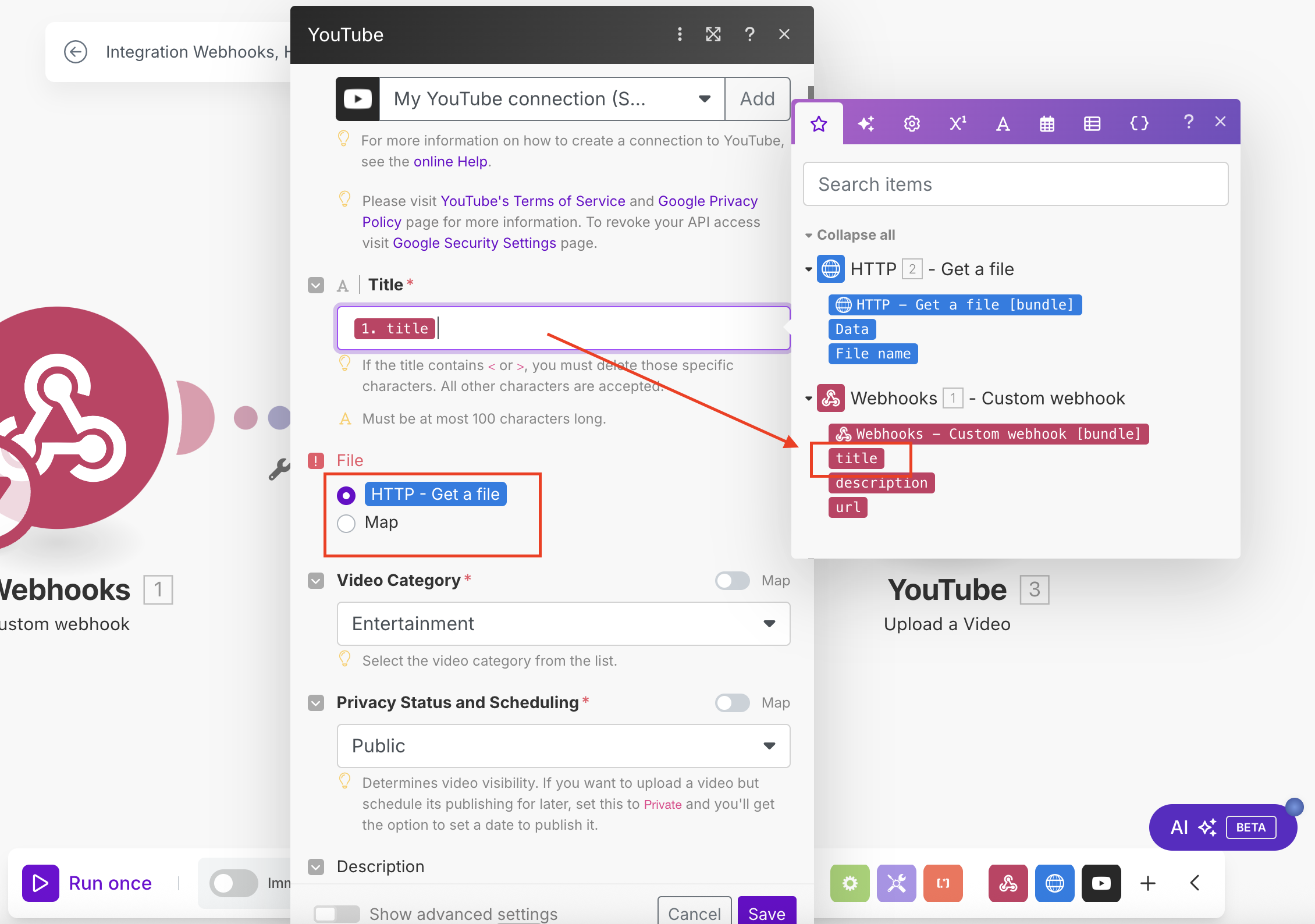This screenshot has width=1315, height=924.
Task: Open the math functions tab
Action: [957, 123]
